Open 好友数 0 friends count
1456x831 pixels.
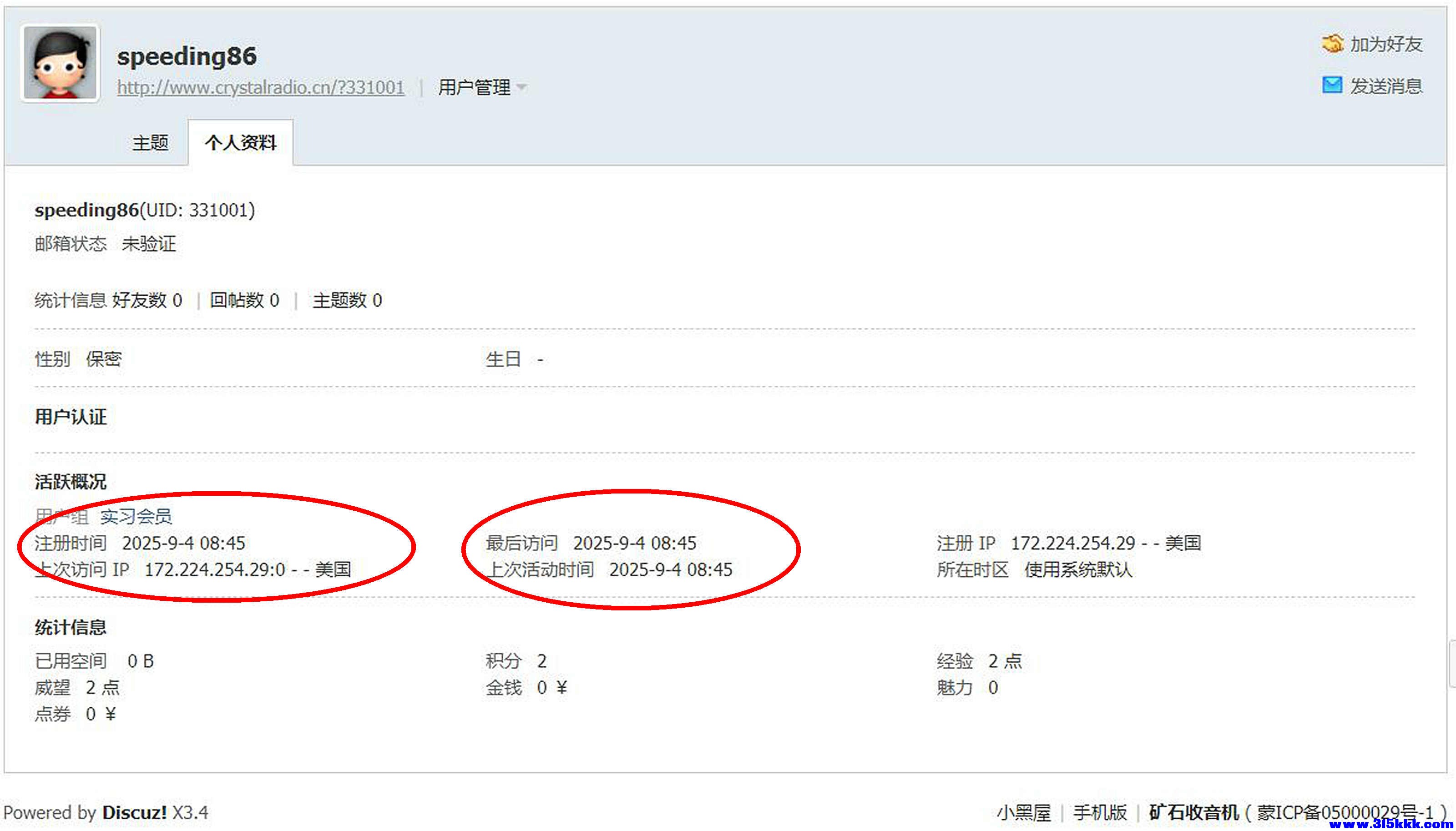tap(147, 300)
